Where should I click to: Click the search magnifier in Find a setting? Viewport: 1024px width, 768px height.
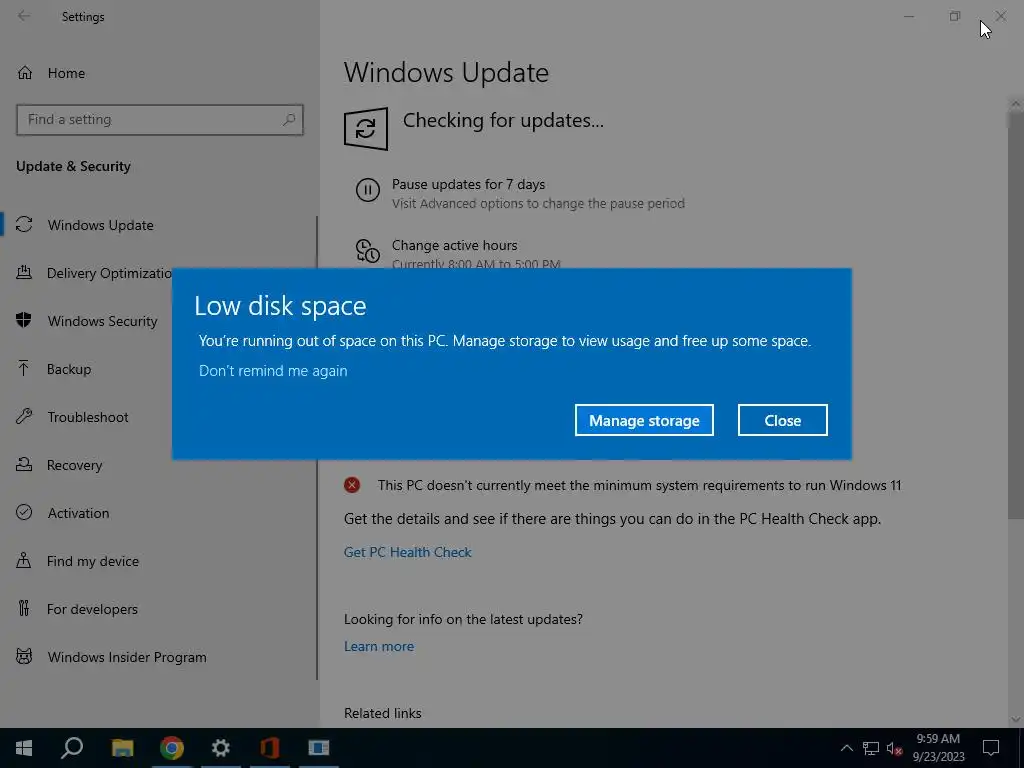point(289,120)
